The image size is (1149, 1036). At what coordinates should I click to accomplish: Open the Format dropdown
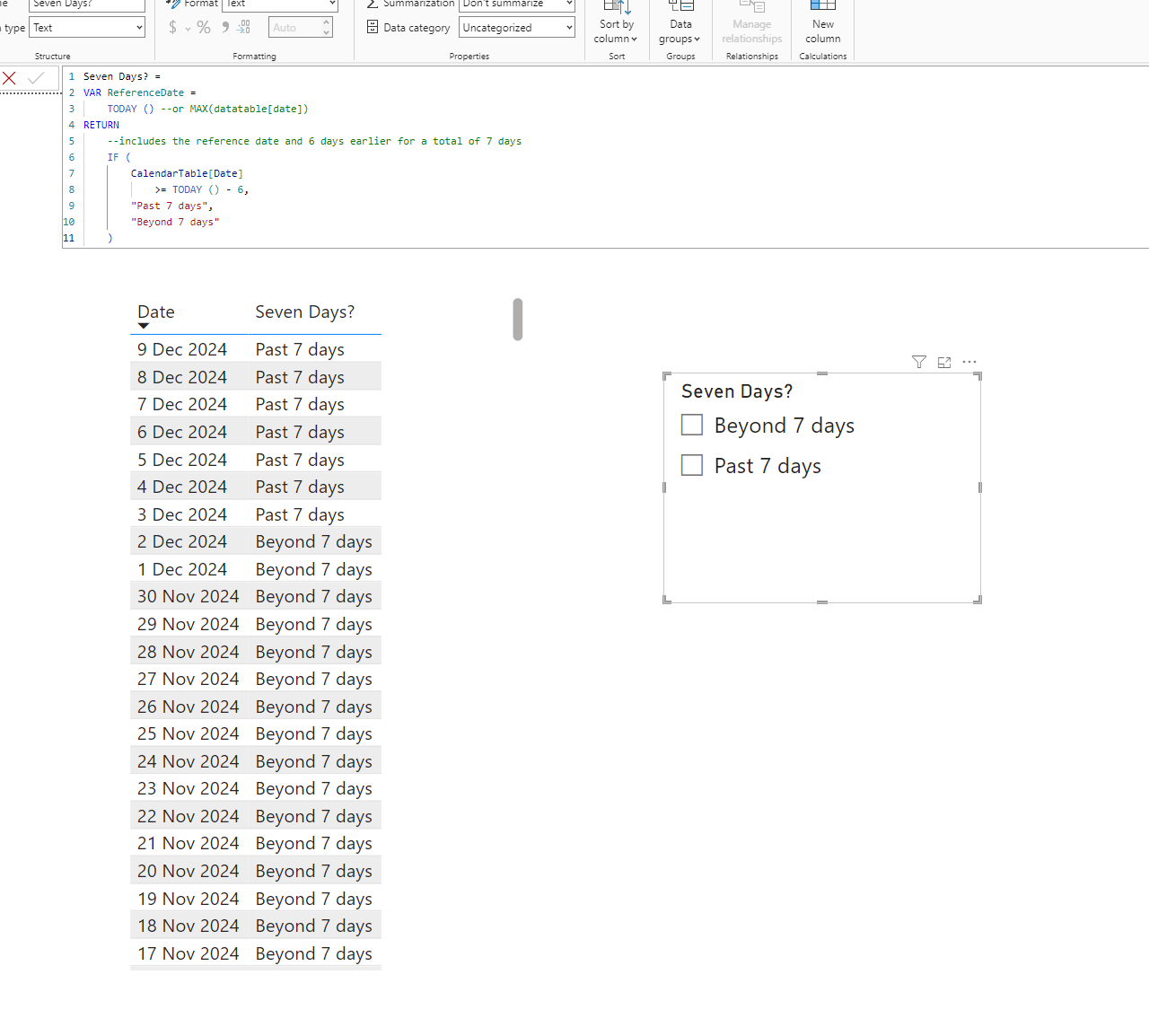(x=280, y=4)
